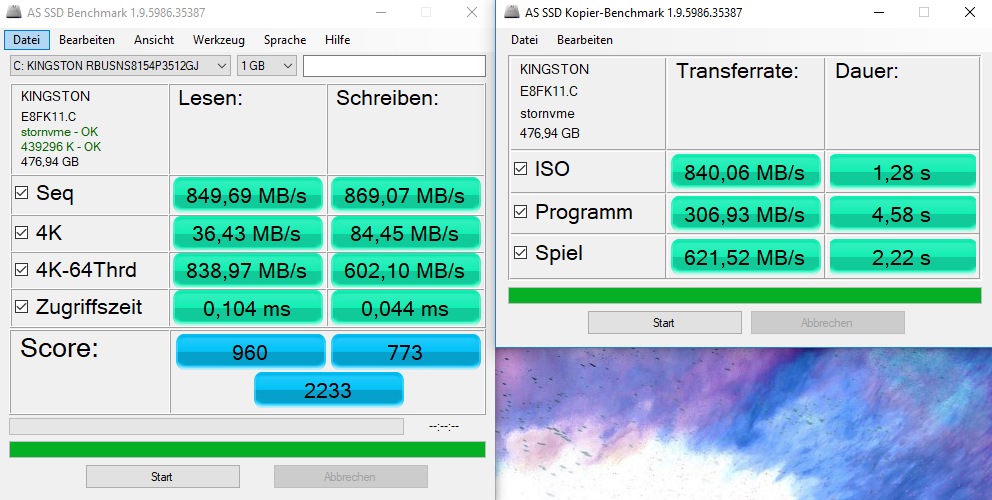
Task: Open Bearbeiten menu in Kopier-Benchmark window
Action: point(585,40)
